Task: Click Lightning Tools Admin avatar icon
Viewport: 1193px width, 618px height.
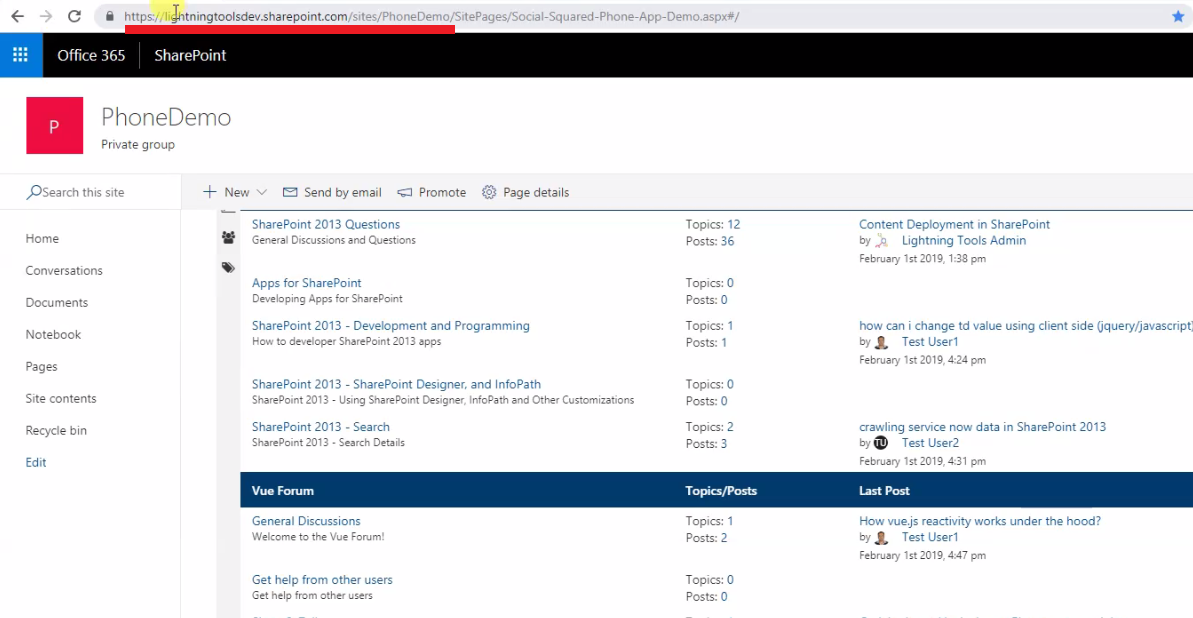Action: pos(881,241)
